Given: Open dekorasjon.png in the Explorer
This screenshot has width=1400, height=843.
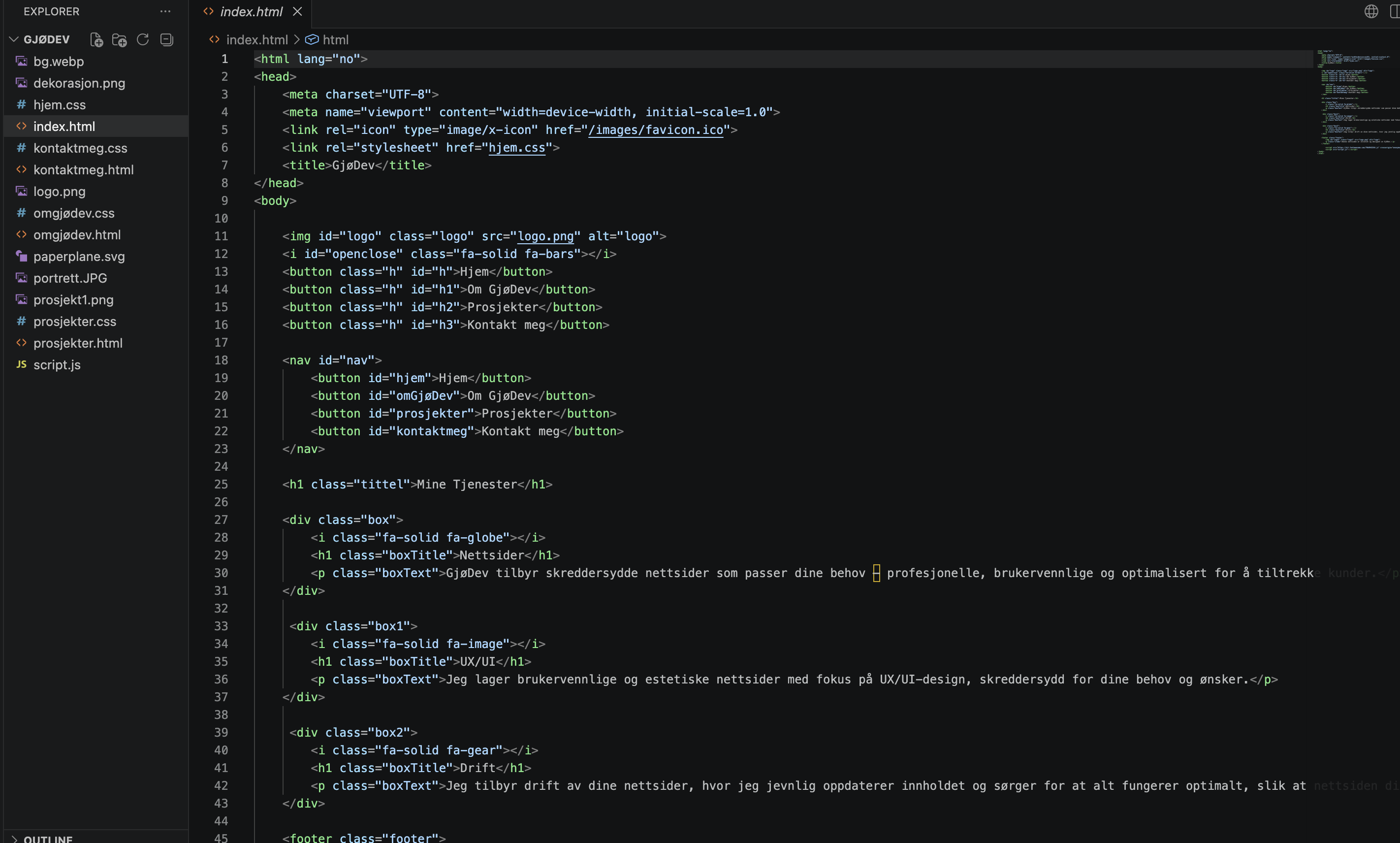Looking at the screenshot, I should 96,83.
